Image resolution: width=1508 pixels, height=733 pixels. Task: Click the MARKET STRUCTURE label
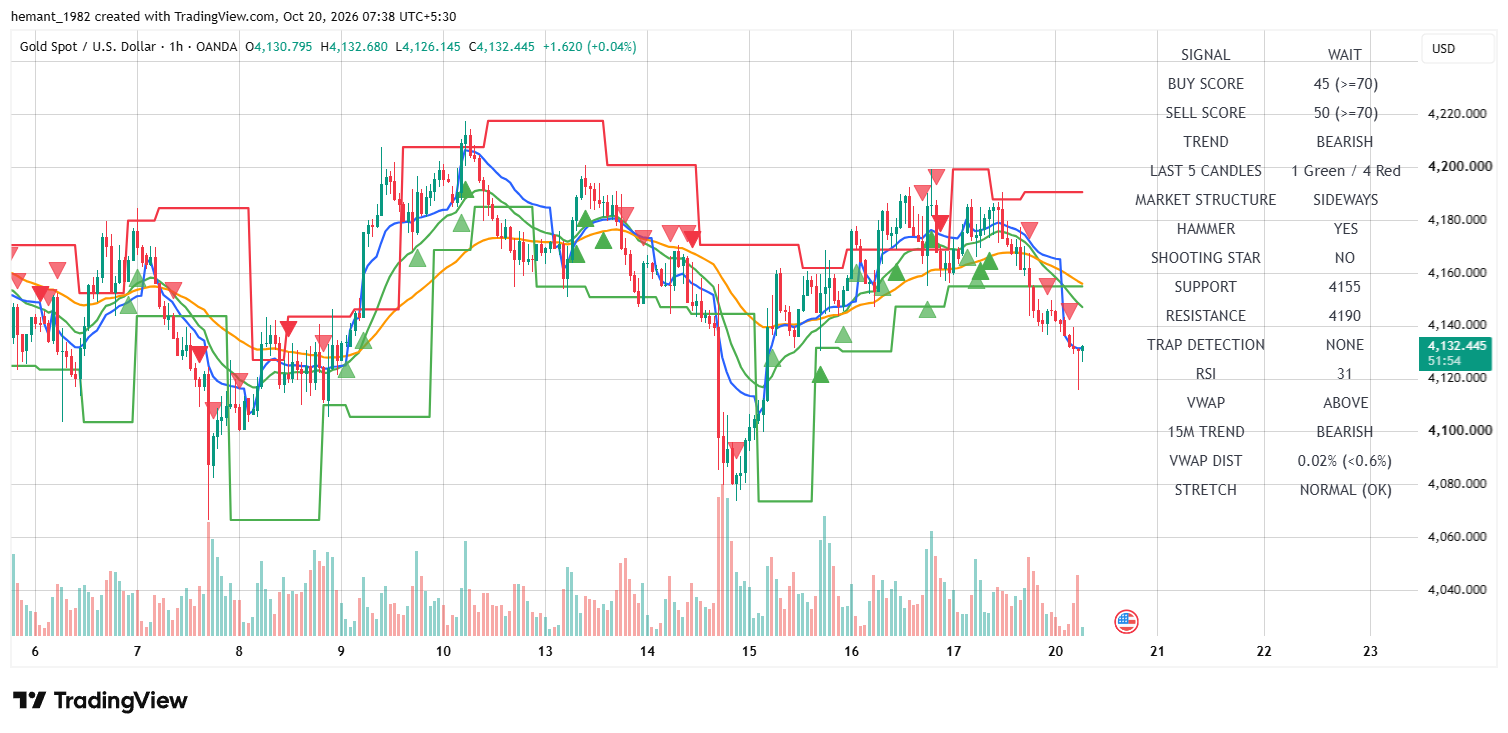point(1205,200)
